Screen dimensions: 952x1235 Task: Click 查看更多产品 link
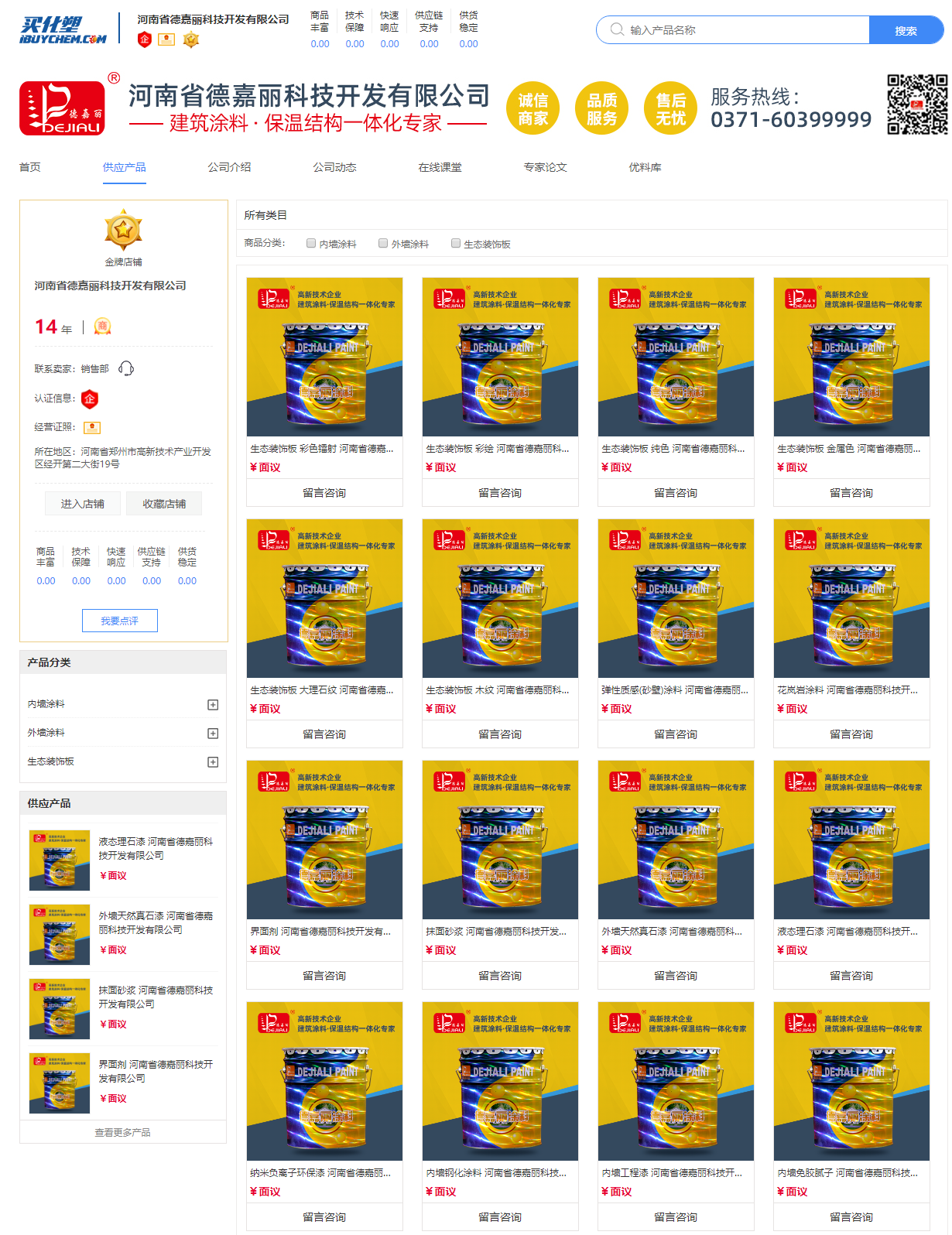(123, 1132)
